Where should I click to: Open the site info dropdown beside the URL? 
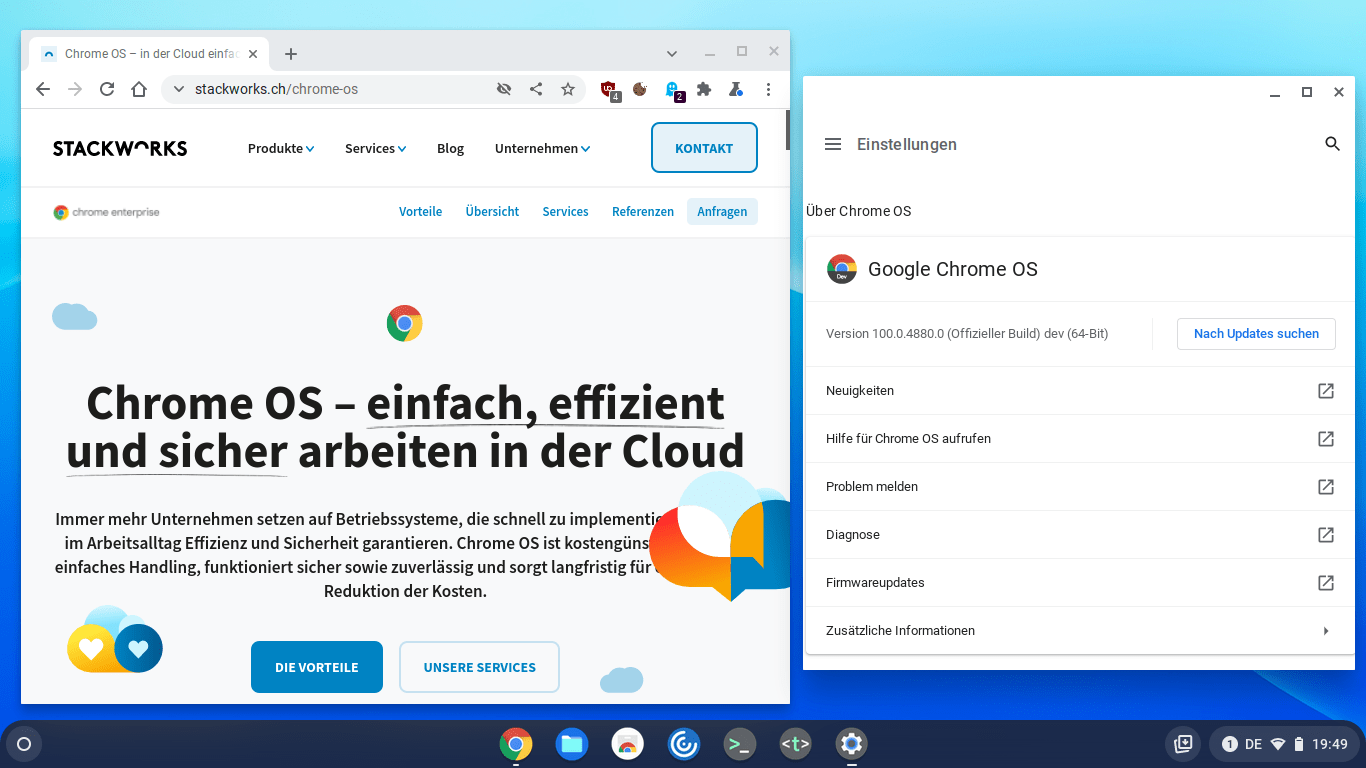(179, 89)
